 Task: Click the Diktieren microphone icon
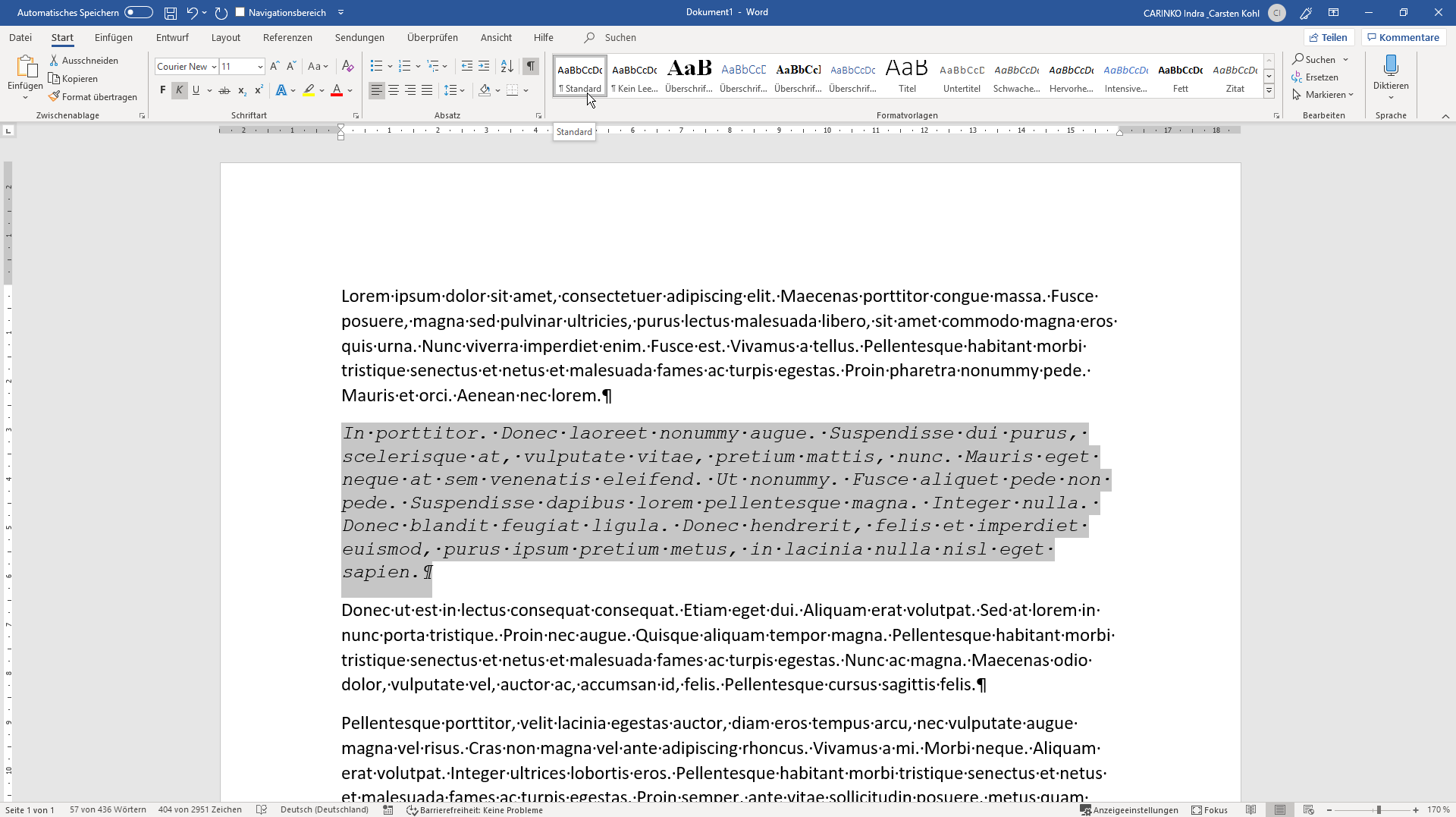pos(1391,66)
